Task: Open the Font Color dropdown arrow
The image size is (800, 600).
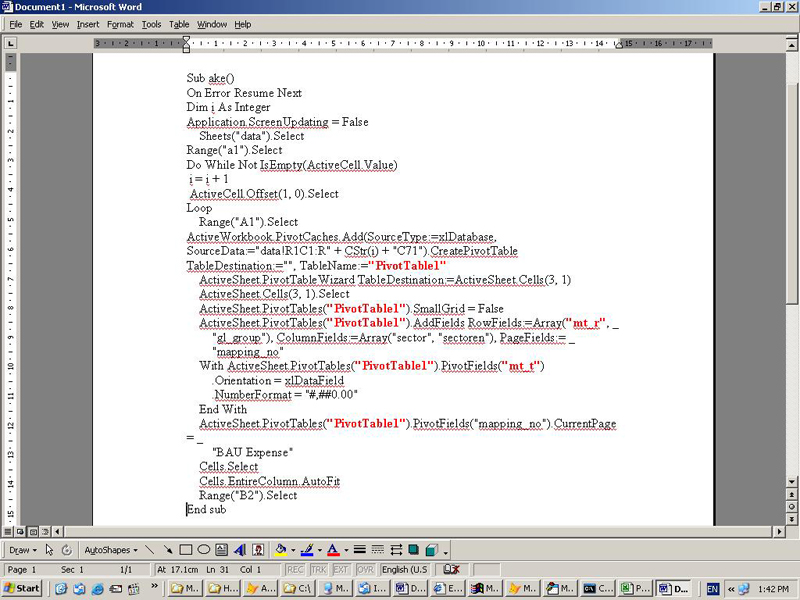Action: click(x=345, y=550)
